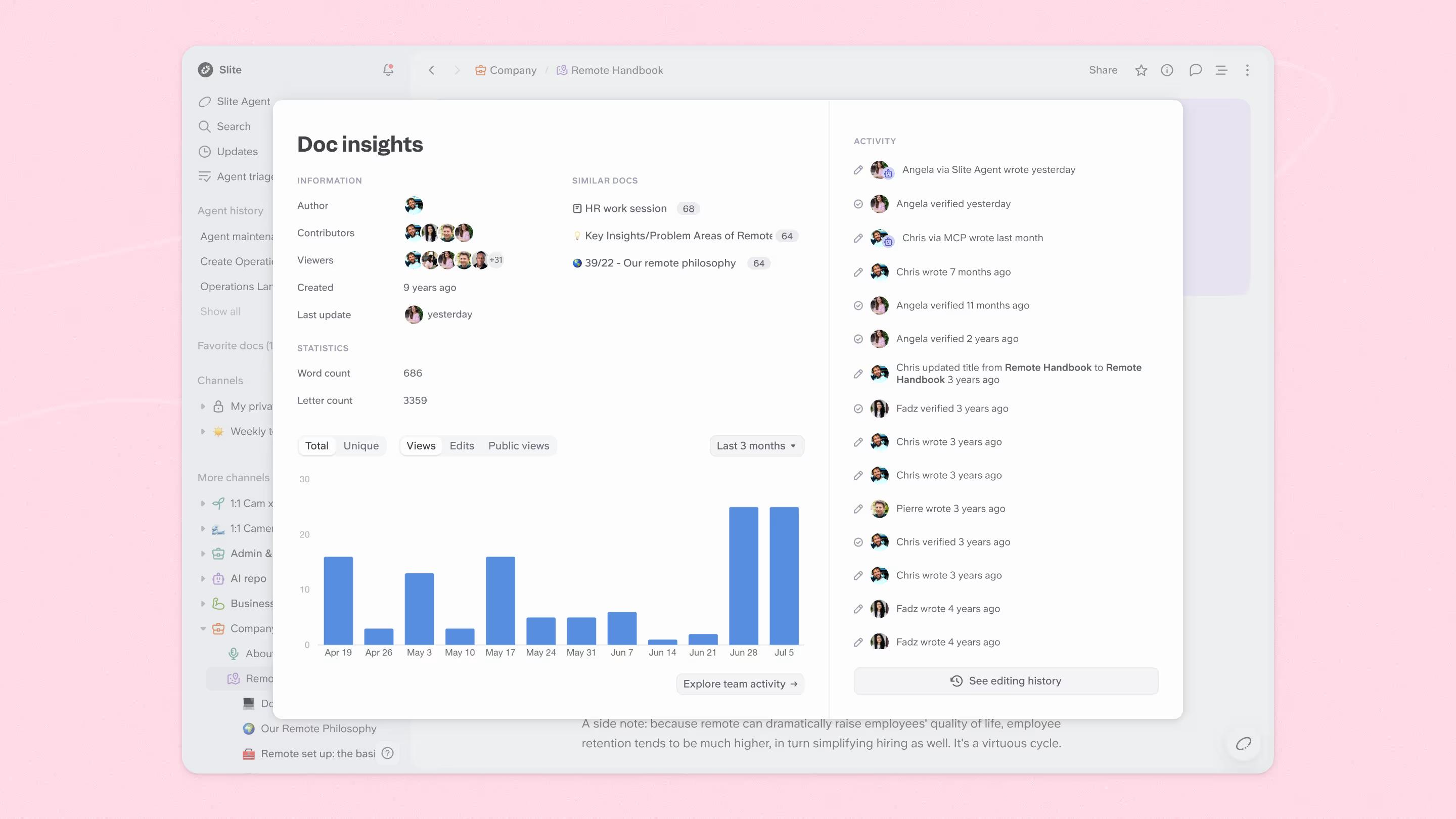Switch chart to Public views

pyautogui.click(x=518, y=445)
